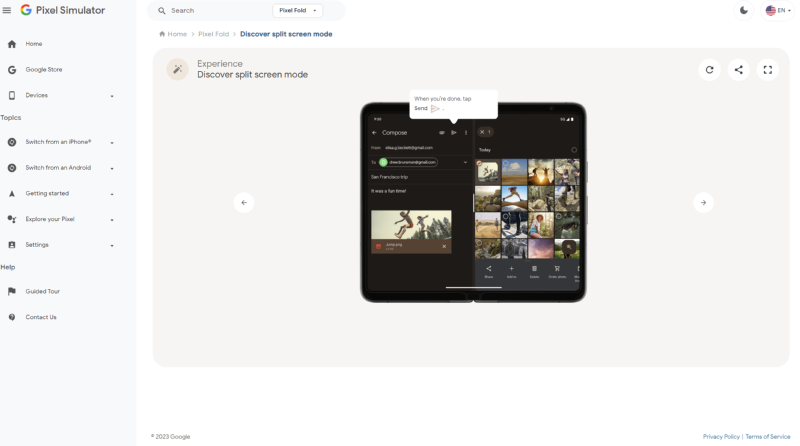This screenshot has height=446, width=800.
Task: Tap the back arrow beside Compose
Action: click(x=374, y=132)
